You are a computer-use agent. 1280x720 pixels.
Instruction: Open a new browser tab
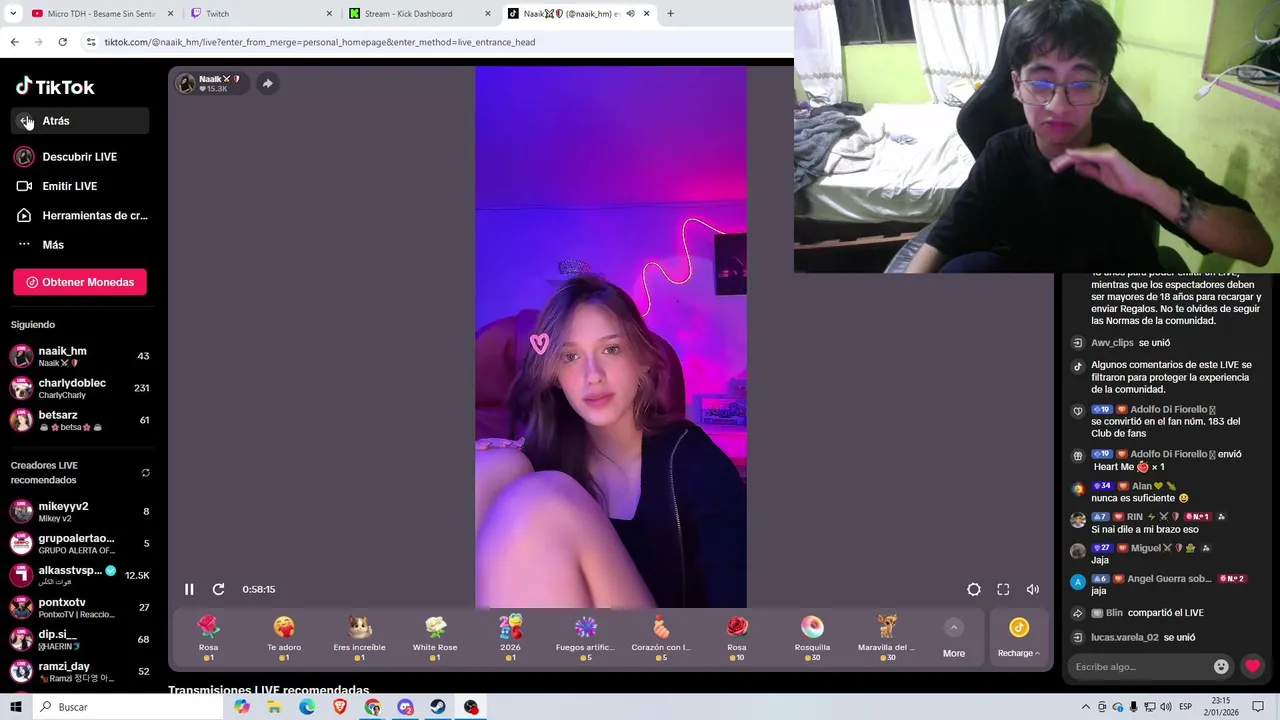(x=670, y=13)
